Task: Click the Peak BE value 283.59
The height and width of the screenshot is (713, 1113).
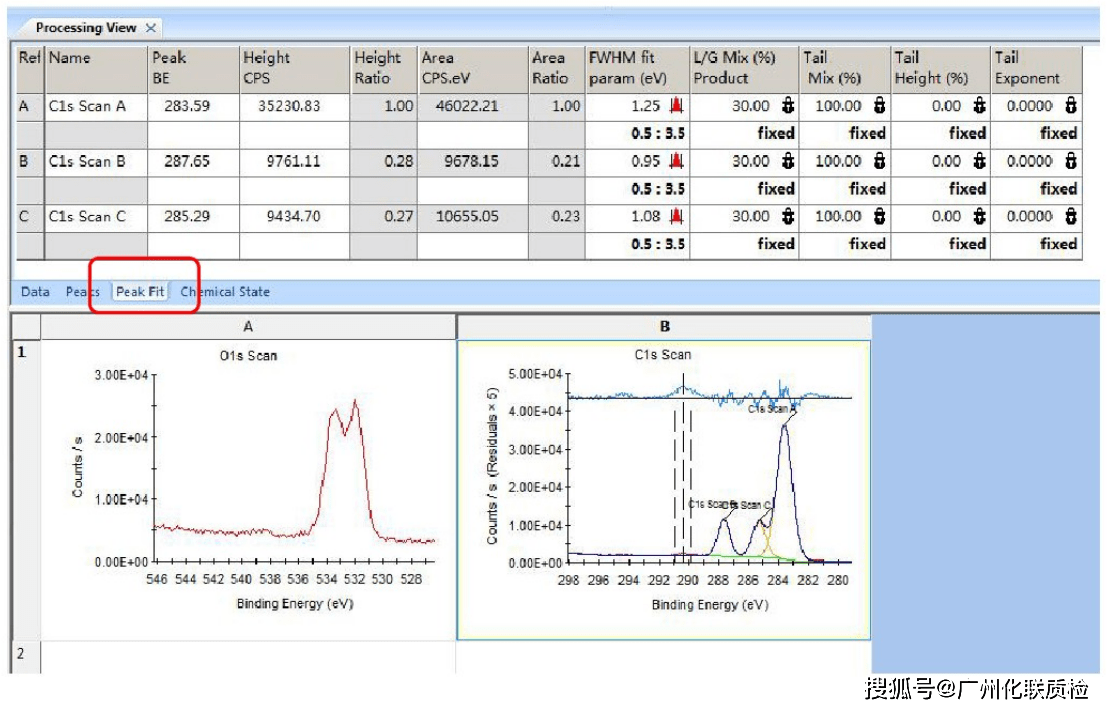Action: tap(187, 107)
